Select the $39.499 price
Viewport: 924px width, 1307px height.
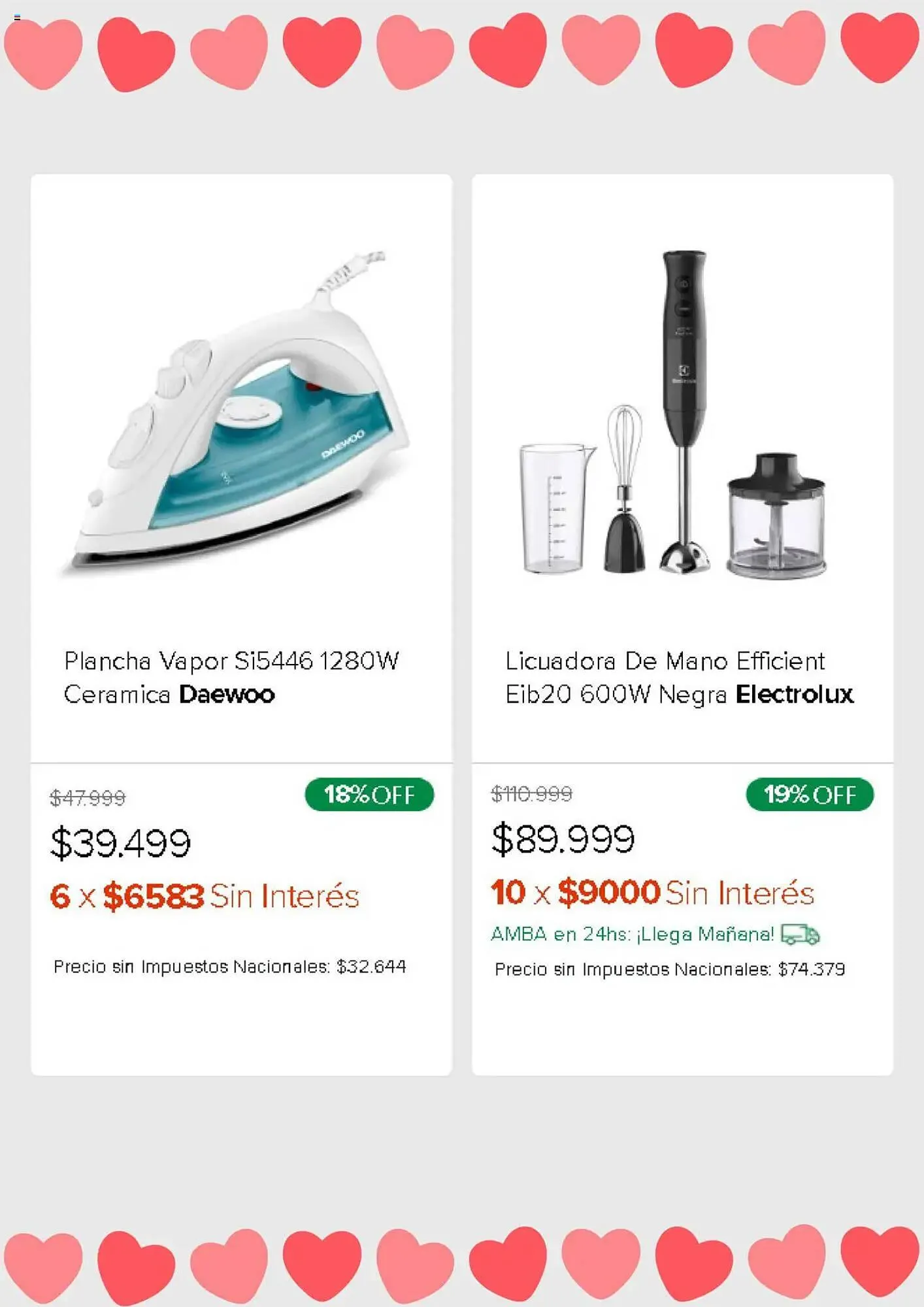click(x=121, y=843)
